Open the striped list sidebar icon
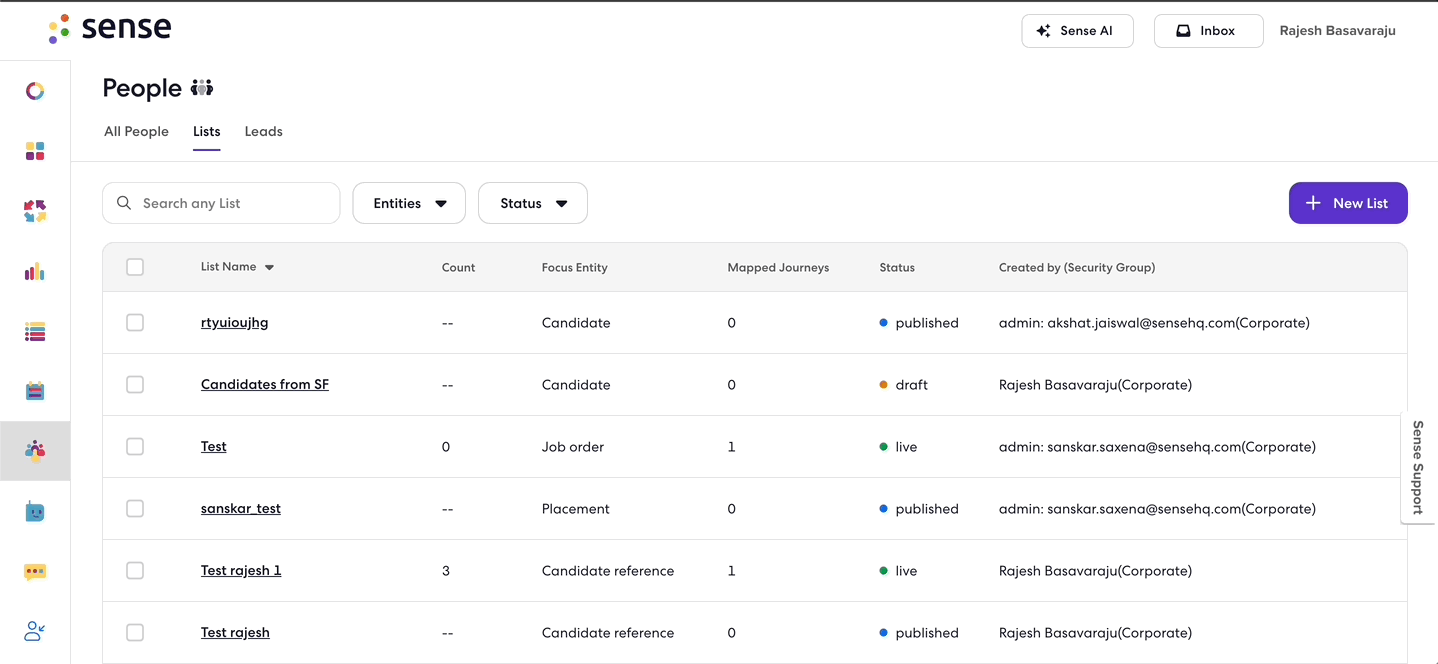The width and height of the screenshot is (1438, 664). pyautogui.click(x=35, y=331)
